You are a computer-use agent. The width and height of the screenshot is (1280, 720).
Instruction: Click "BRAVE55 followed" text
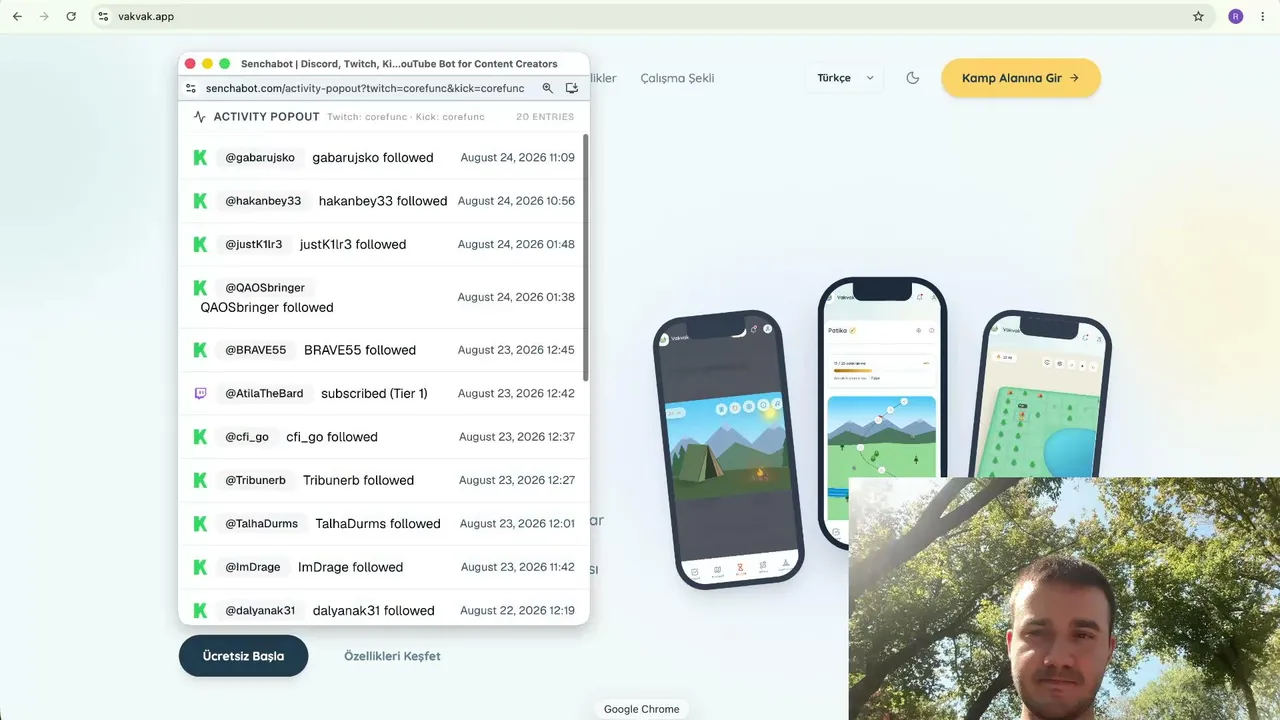pos(360,350)
